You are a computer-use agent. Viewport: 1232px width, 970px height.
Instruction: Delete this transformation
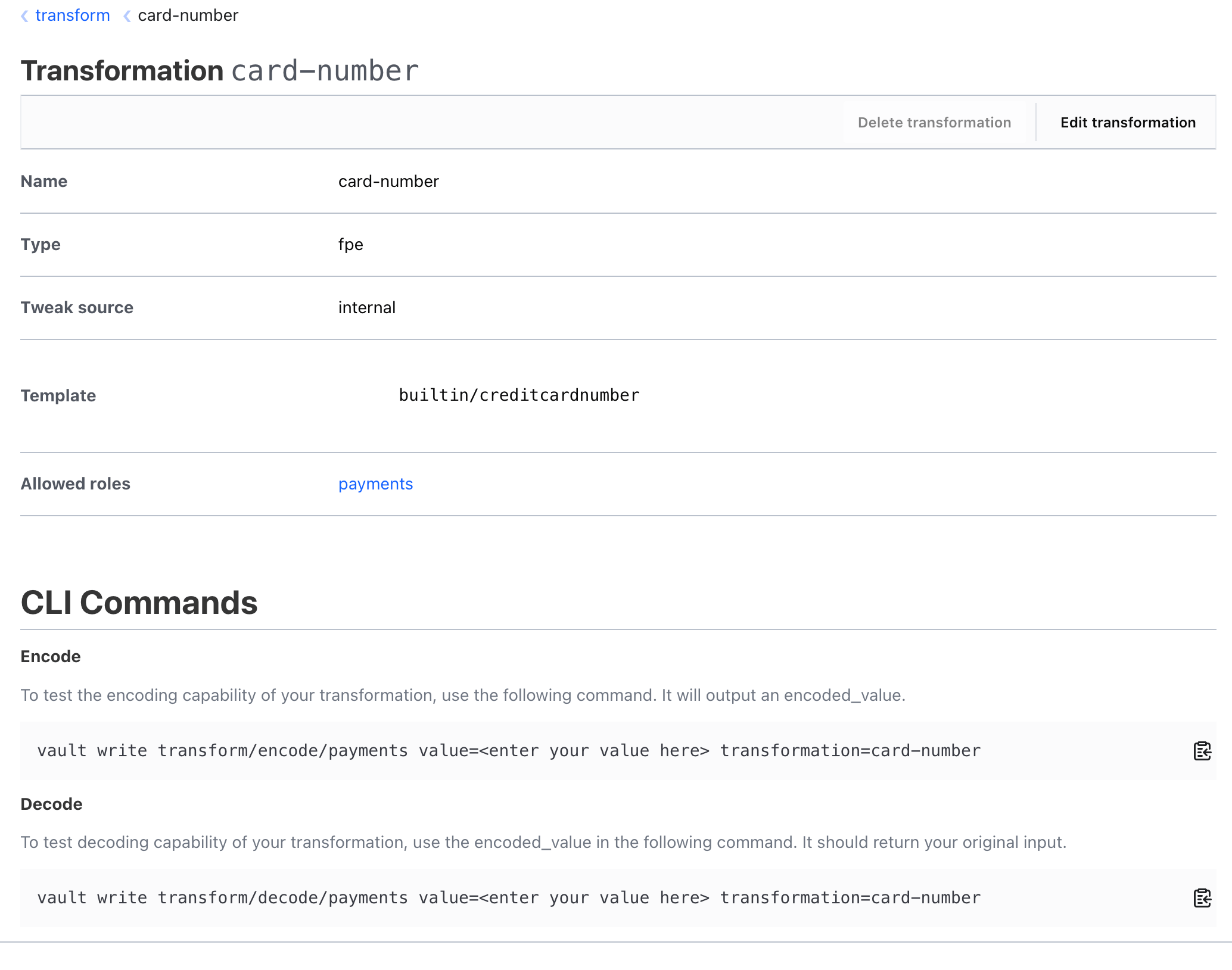tap(934, 122)
